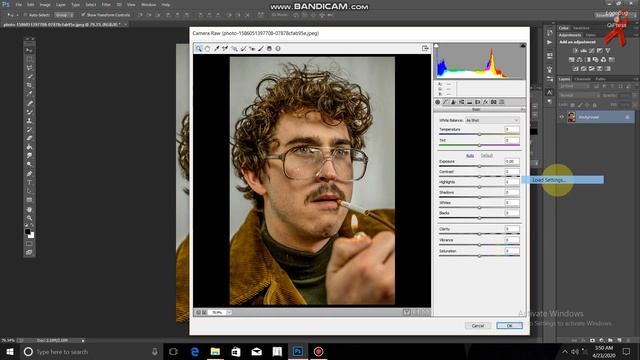
Task: Click the foreground color swatch
Action: pos(27,231)
